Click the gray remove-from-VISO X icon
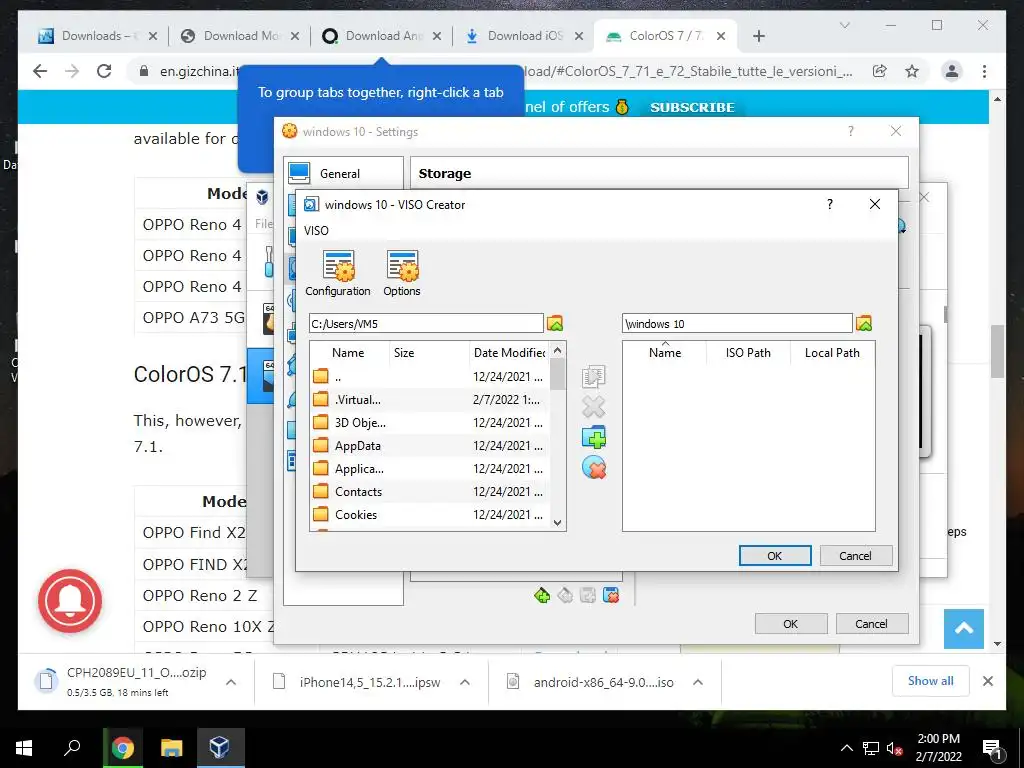 (x=594, y=407)
